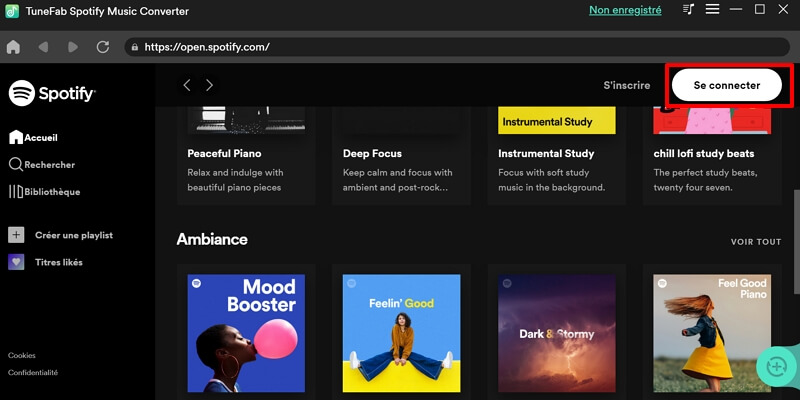
Task: Click the Non enregistré link
Action: (x=625, y=10)
